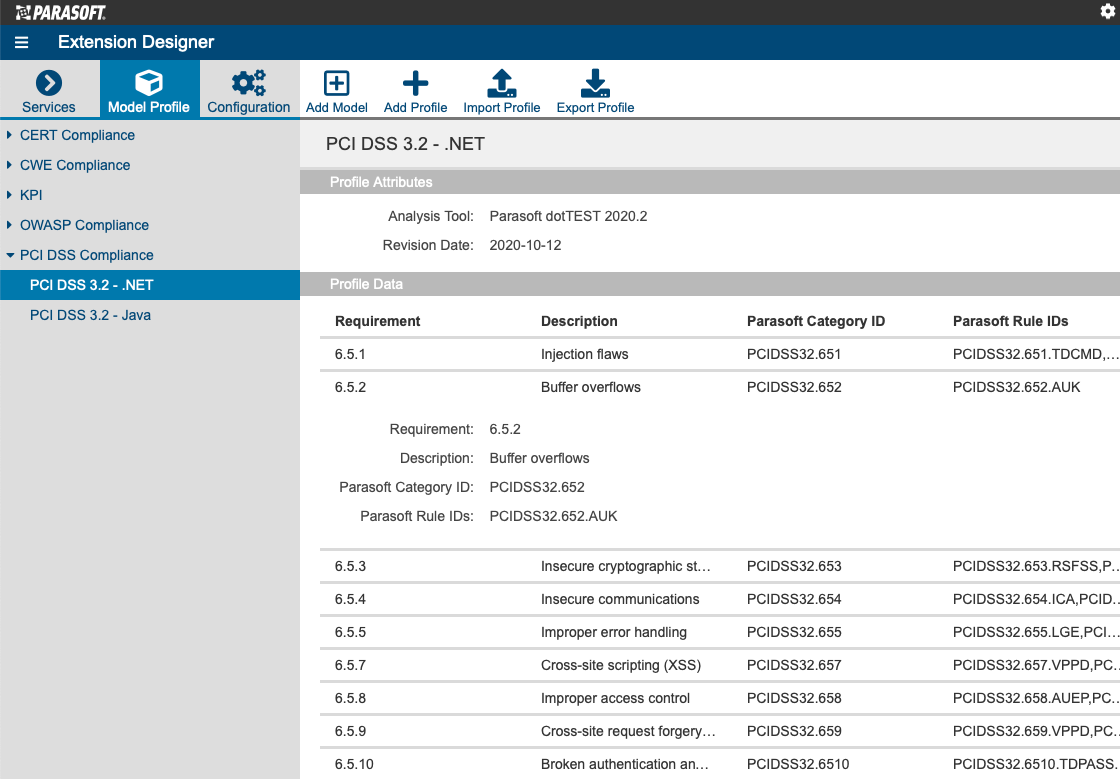The image size is (1120, 779).
Task: Select the 6.5.5 requirement row
Action: [720, 632]
